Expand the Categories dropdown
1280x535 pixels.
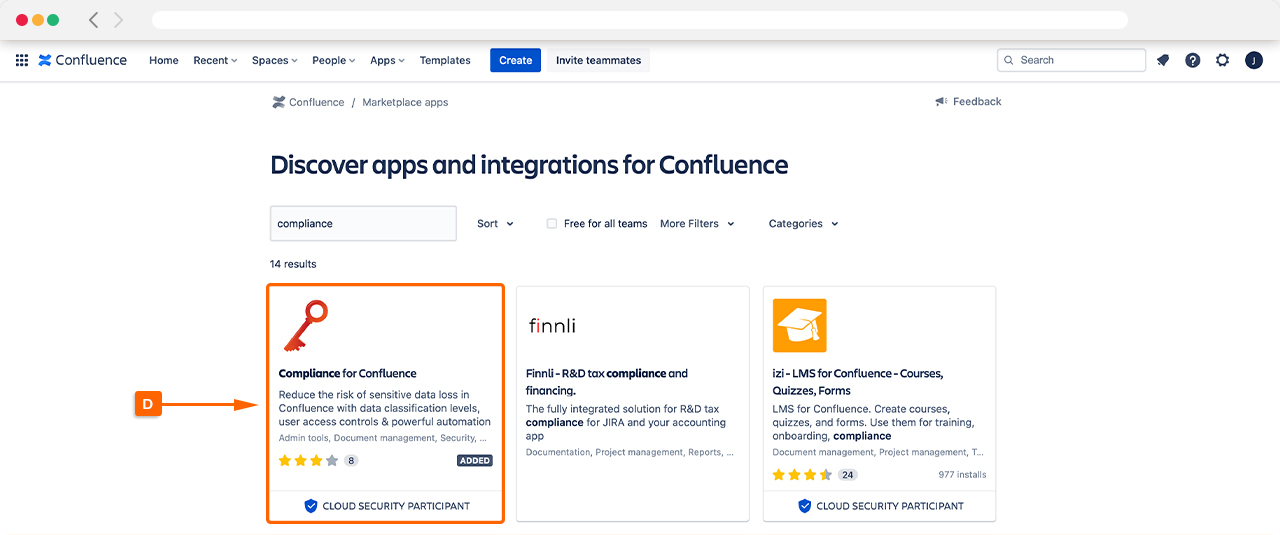click(x=803, y=224)
